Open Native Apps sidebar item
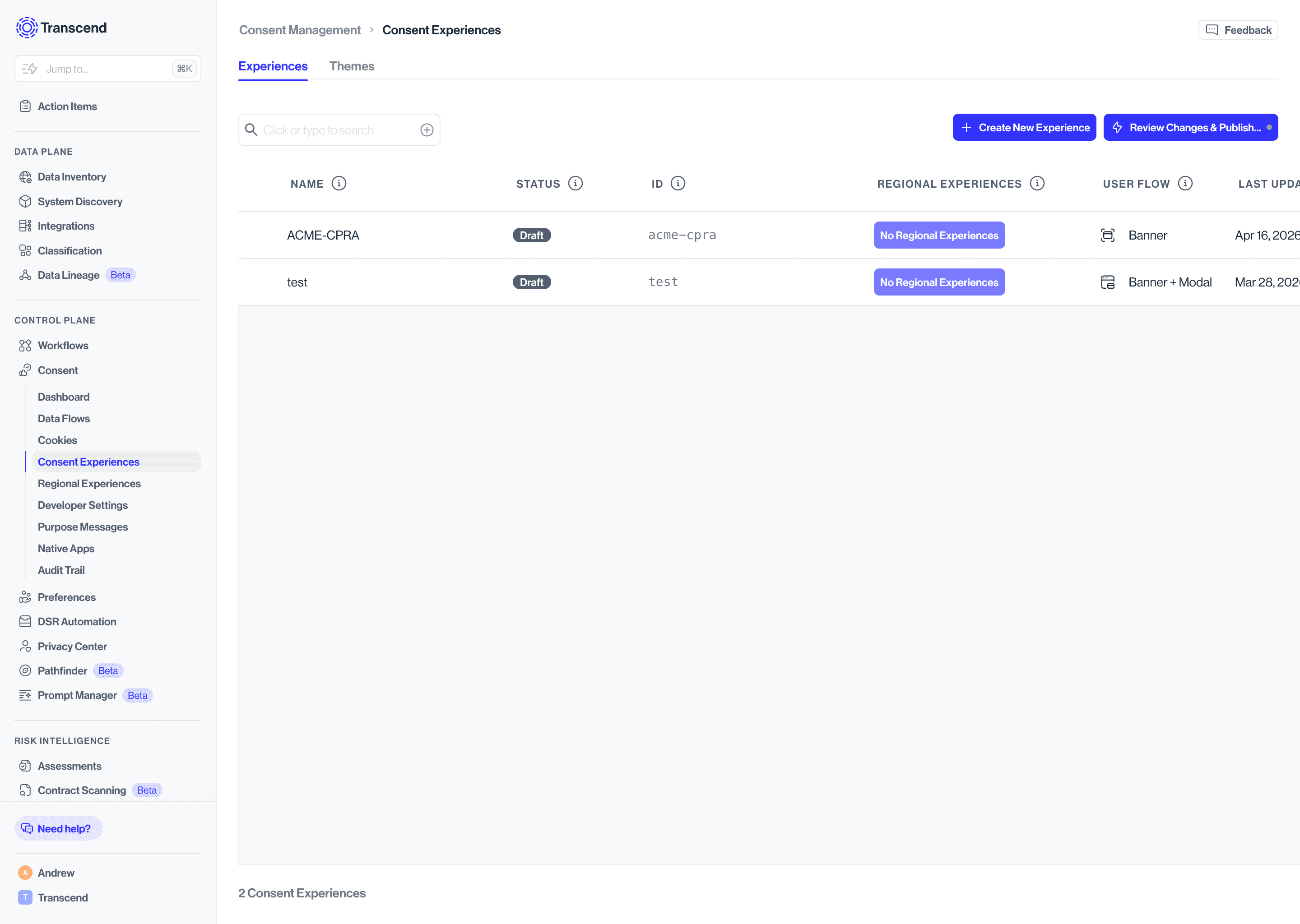The image size is (1300, 924). 66,549
